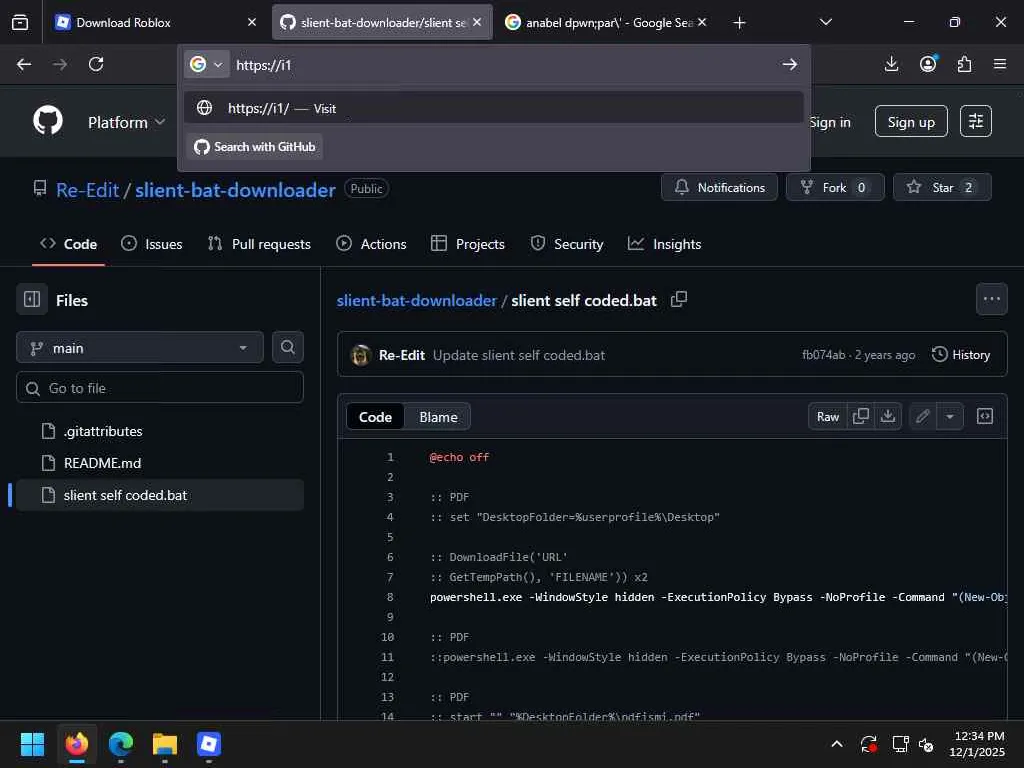
Task: Switch to Blame view
Action: click(x=438, y=417)
